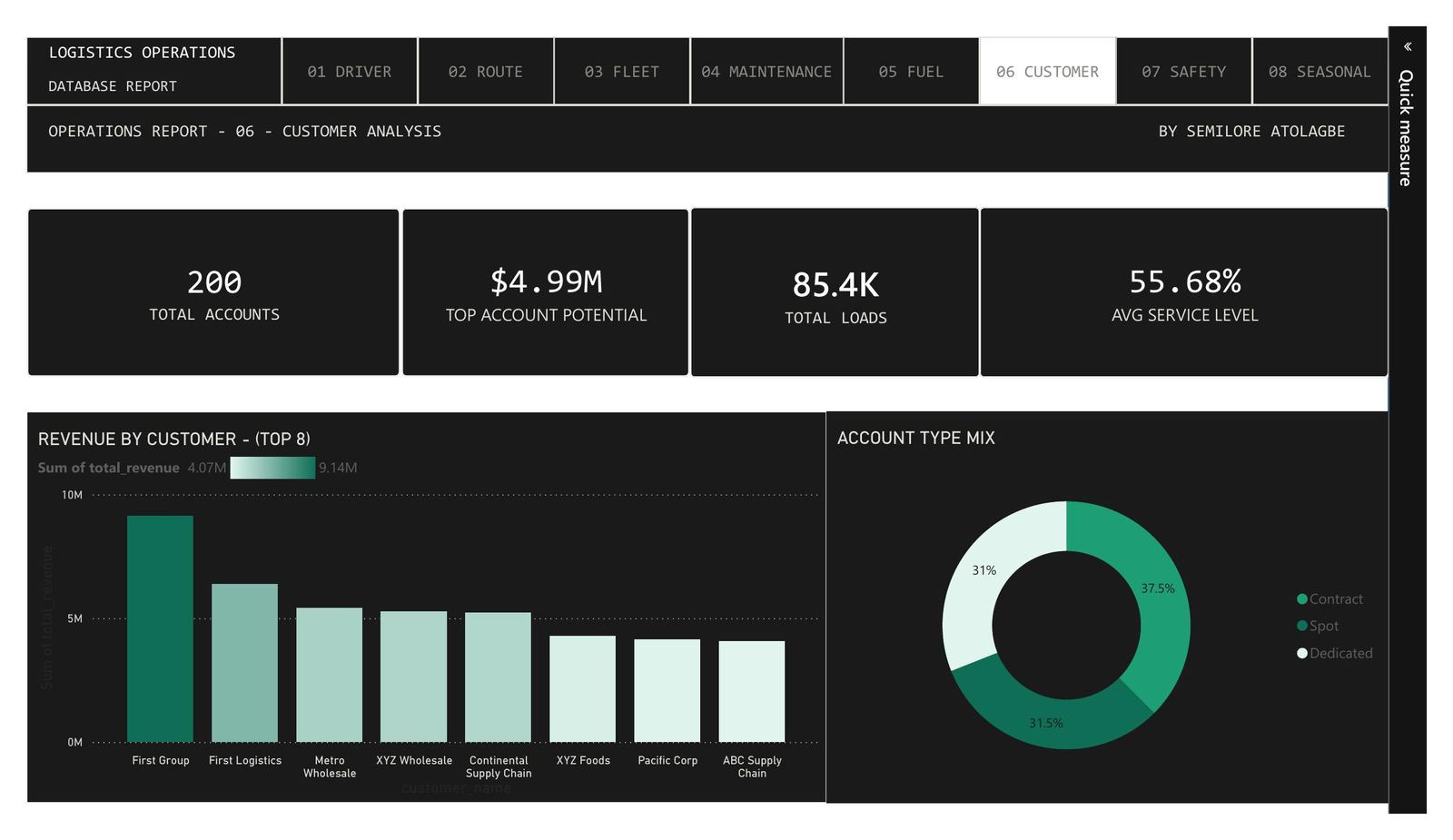This screenshot has width=1453, height=840.
Task: Click the First Group revenue bar
Action: pos(160,628)
